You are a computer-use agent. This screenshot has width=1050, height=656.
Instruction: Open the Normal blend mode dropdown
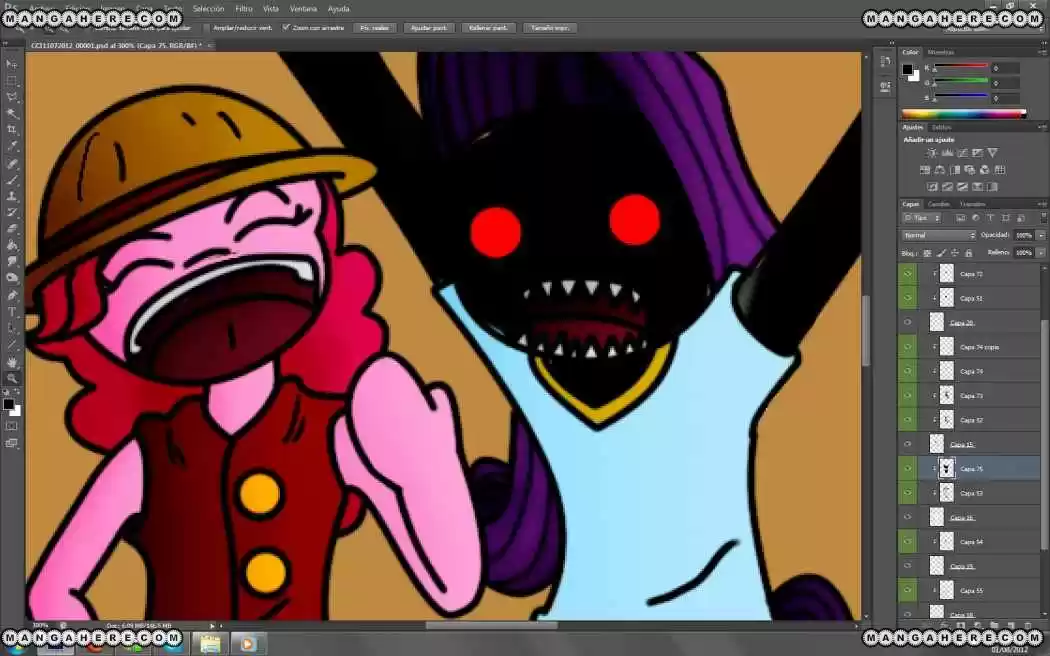(x=938, y=236)
